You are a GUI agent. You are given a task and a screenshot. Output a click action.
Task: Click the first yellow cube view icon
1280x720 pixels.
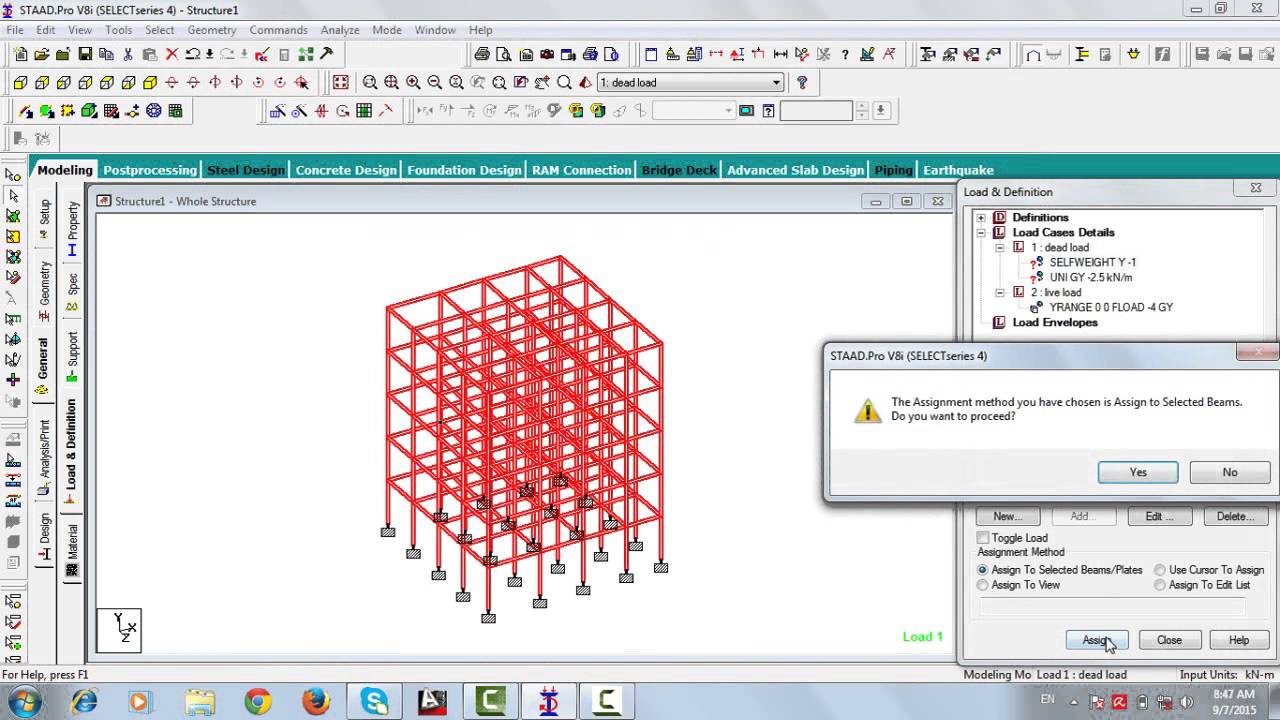point(20,83)
